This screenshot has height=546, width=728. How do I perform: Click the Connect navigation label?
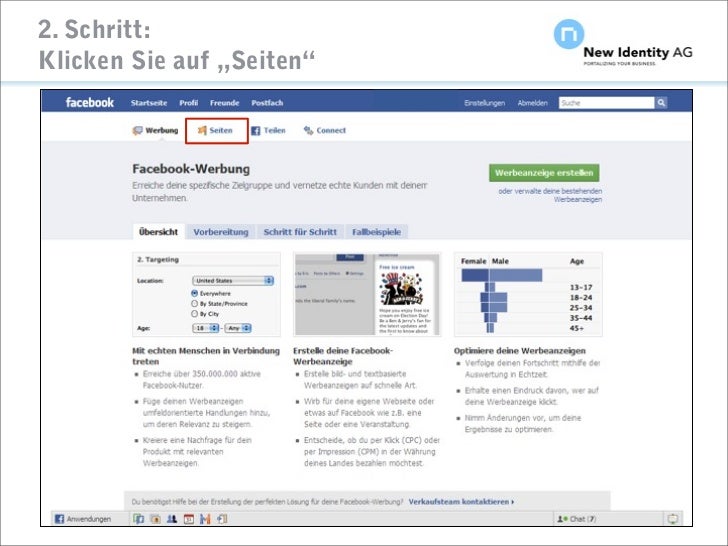tap(331, 130)
